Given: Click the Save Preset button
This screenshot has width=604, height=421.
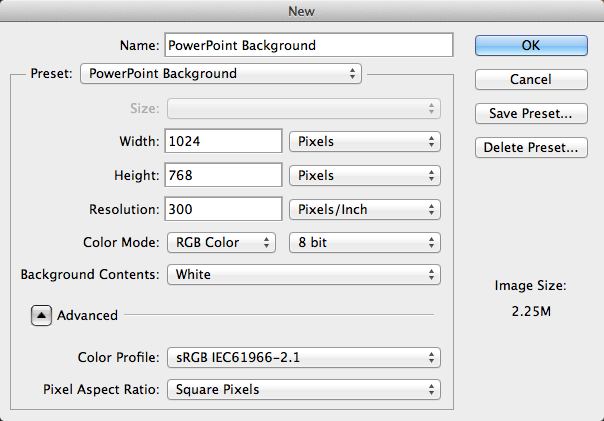Looking at the screenshot, I should tap(530, 113).
